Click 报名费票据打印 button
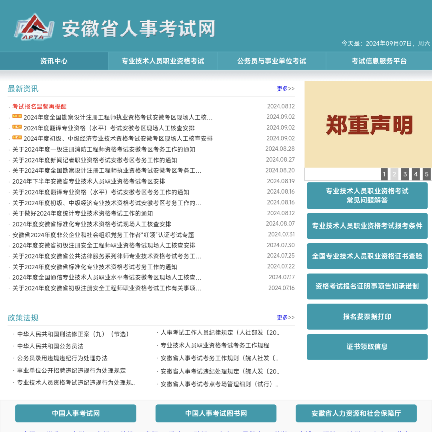Image resolution: width=432 pixels, height=432 pixels. pos(367,316)
